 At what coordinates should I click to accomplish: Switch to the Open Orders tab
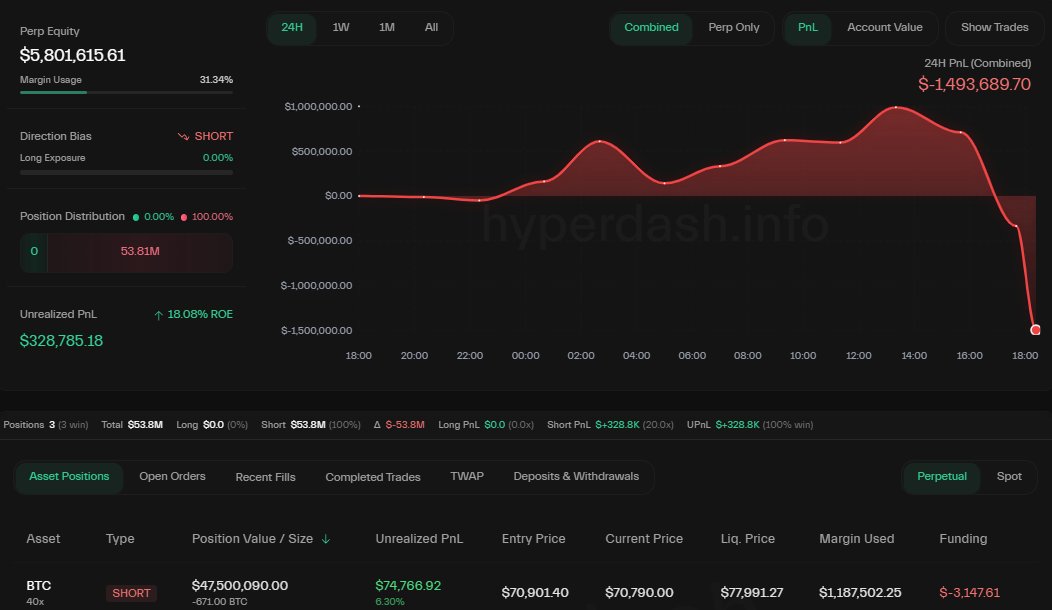click(x=172, y=477)
